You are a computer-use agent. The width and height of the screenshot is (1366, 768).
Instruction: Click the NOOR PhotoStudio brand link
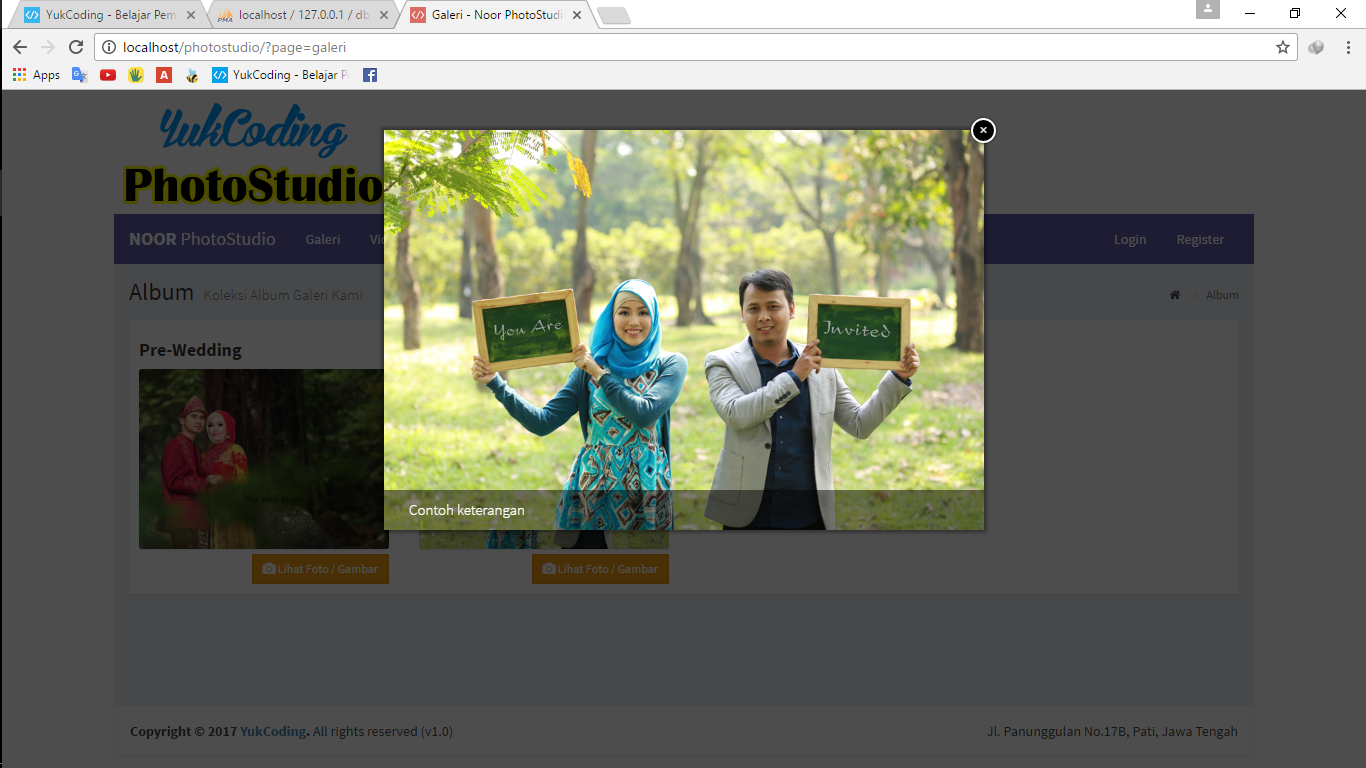click(x=202, y=239)
